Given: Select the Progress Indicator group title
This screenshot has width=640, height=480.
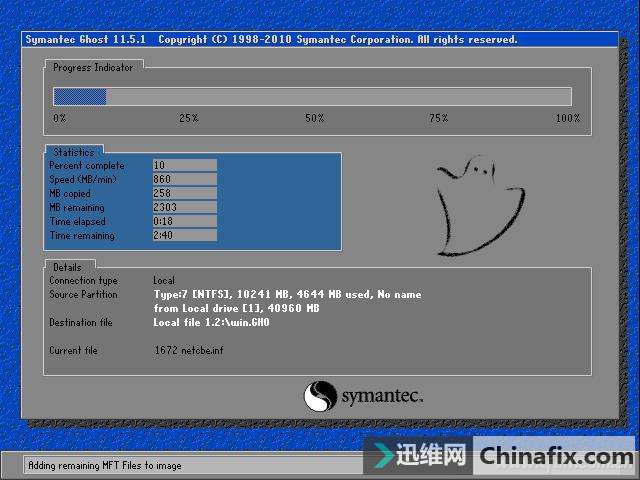Looking at the screenshot, I should [93, 67].
